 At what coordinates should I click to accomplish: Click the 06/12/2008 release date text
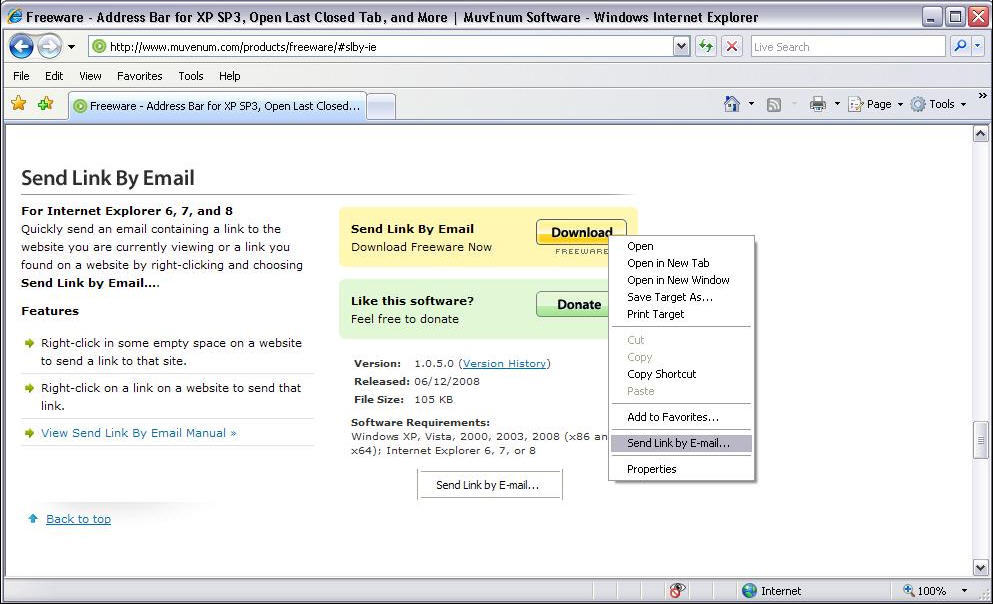(447, 382)
